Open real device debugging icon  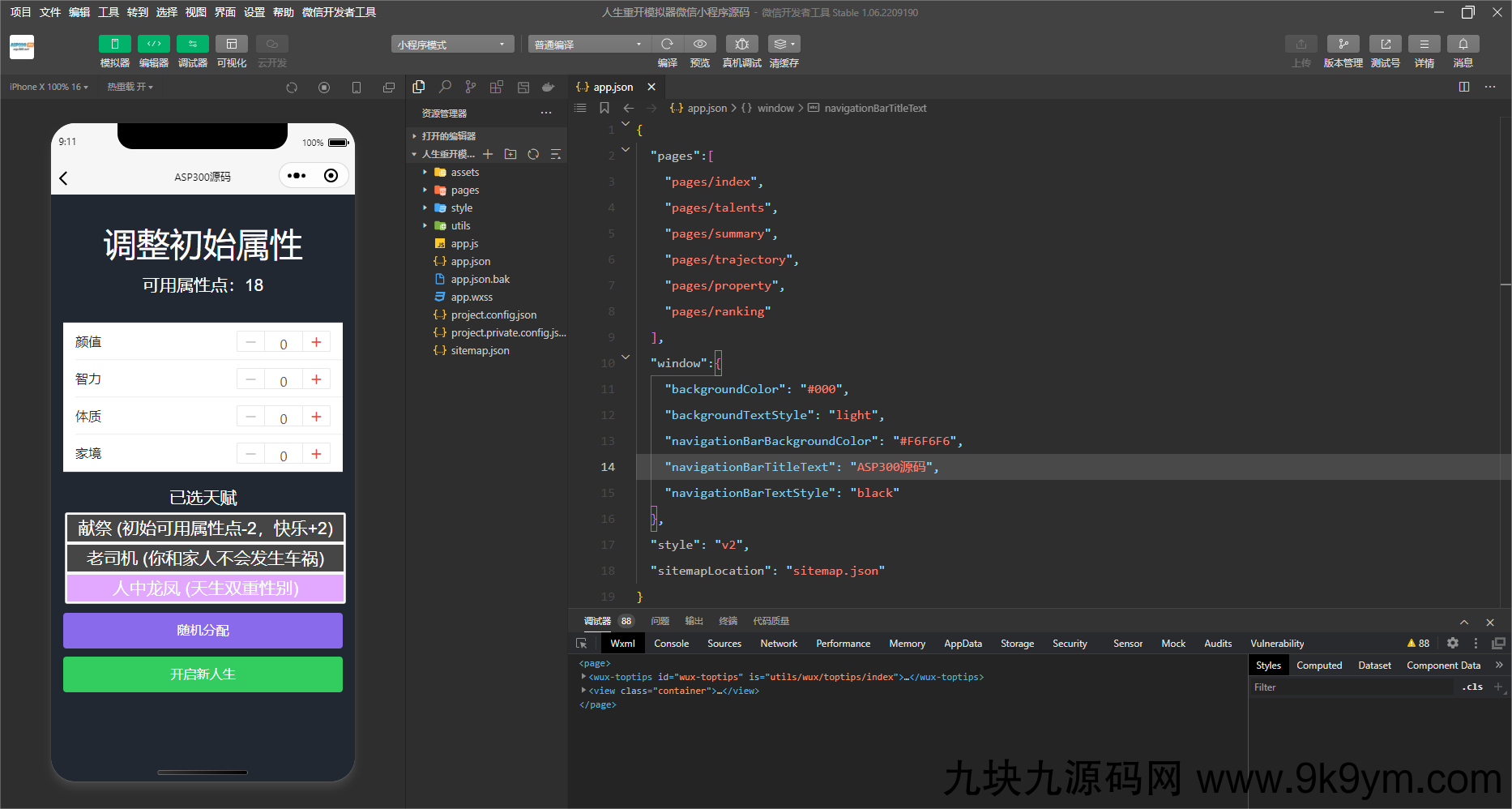741,44
